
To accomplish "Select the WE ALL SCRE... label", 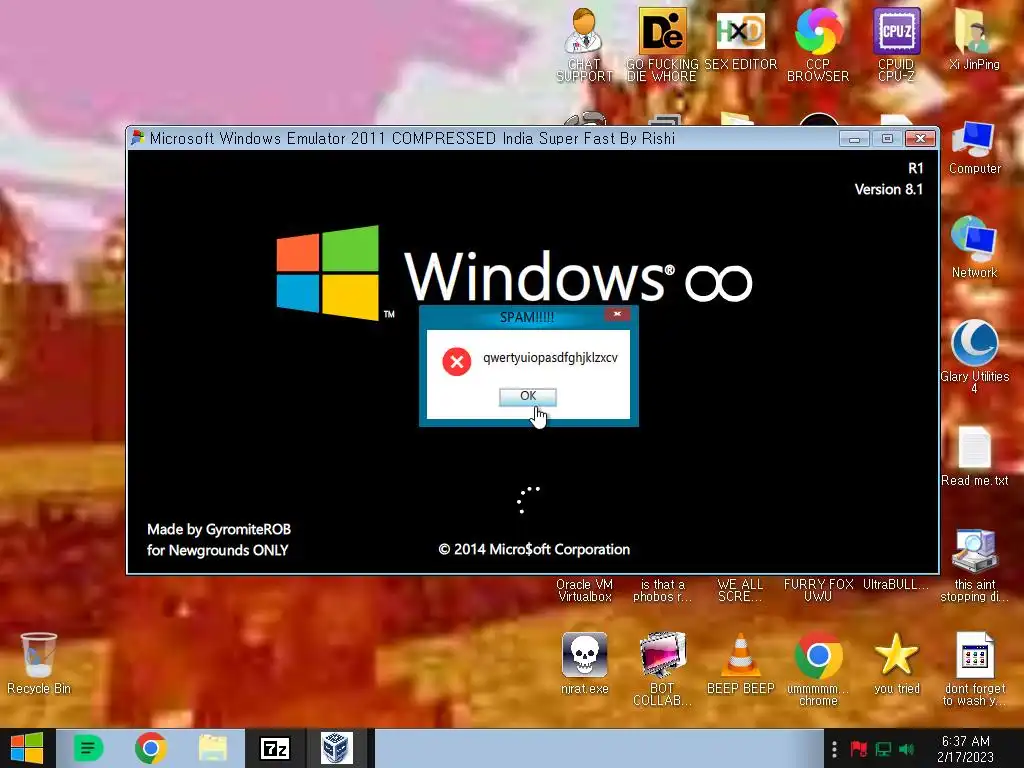I will (x=740, y=590).
